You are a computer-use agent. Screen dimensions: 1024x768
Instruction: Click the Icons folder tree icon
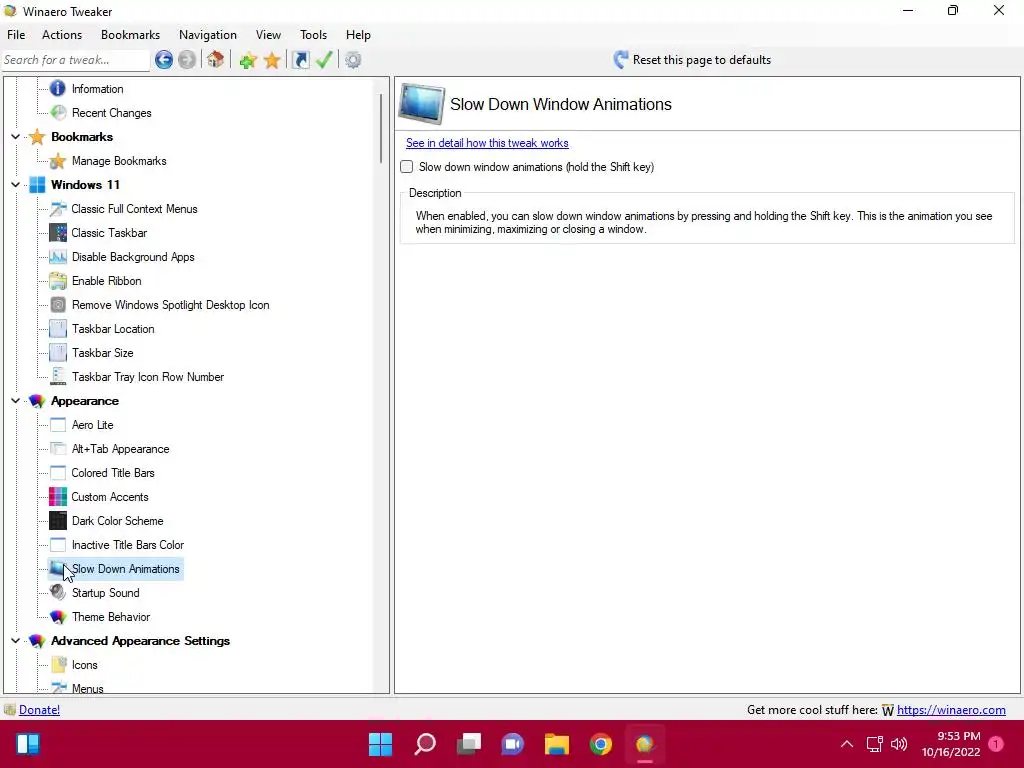pos(58,665)
